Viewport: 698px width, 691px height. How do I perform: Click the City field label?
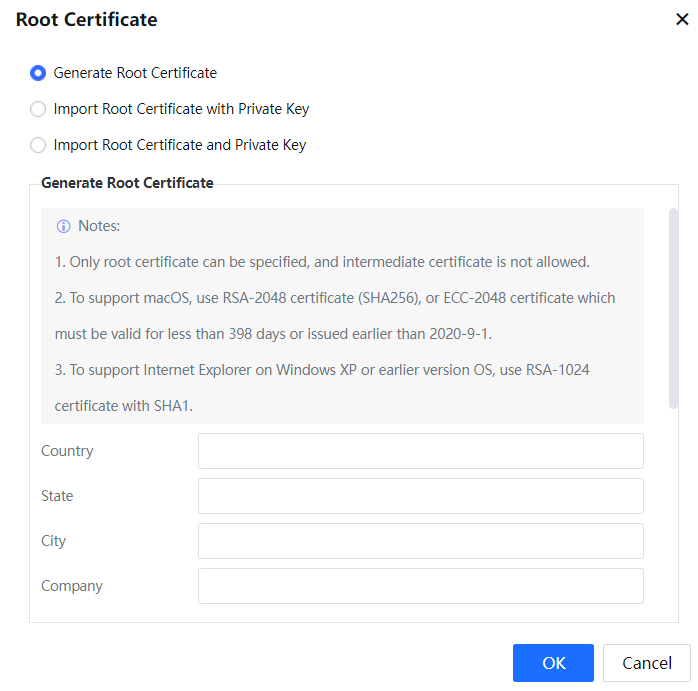coord(53,541)
